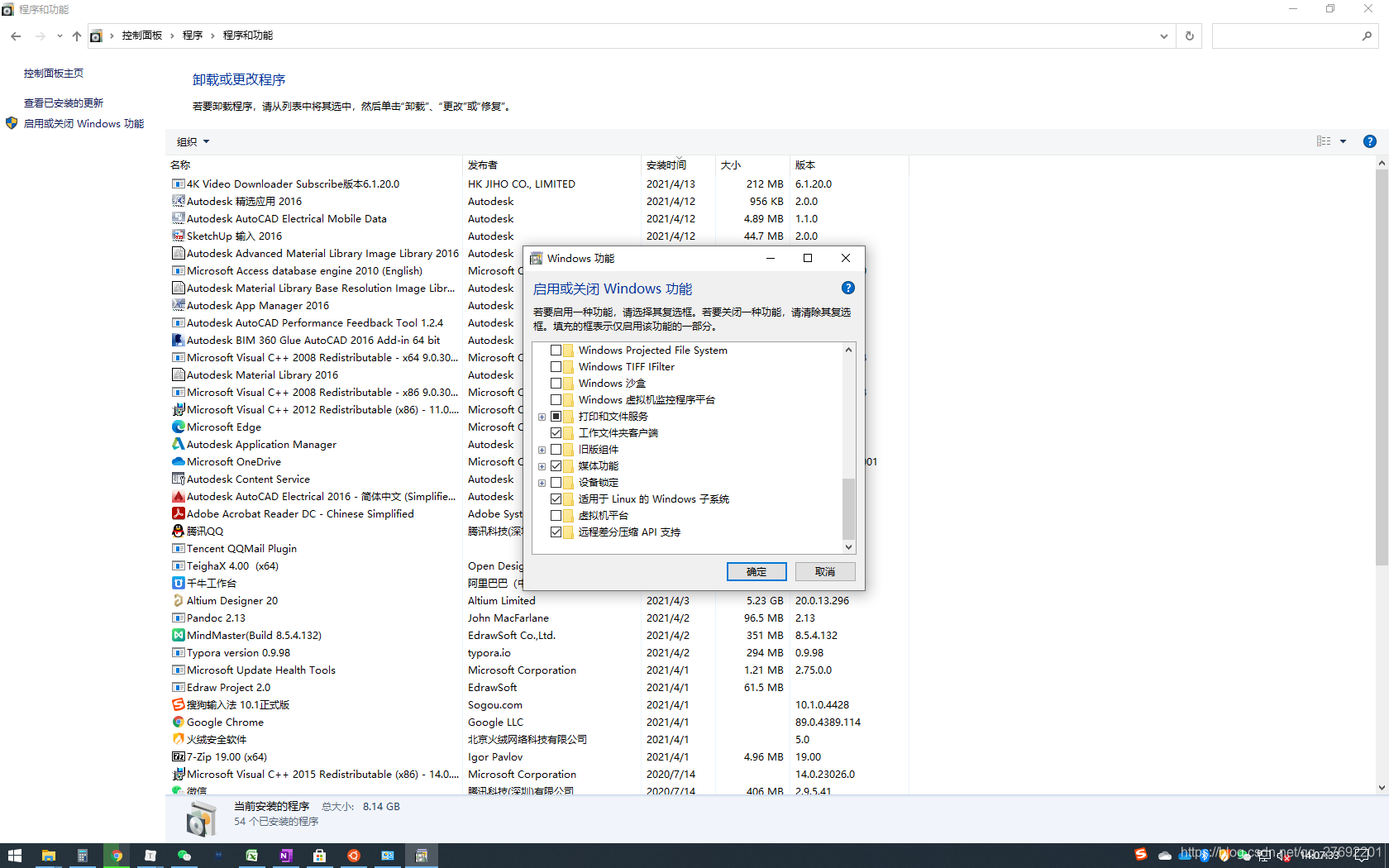Click the Microsoft Edge program icon
Image resolution: width=1389 pixels, height=868 pixels.
[x=178, y=427]
